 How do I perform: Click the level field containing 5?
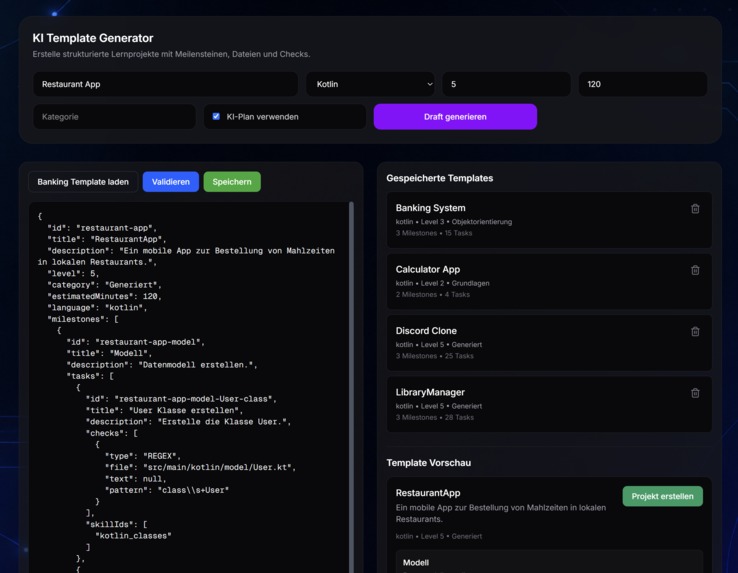(x=506, y=84)
